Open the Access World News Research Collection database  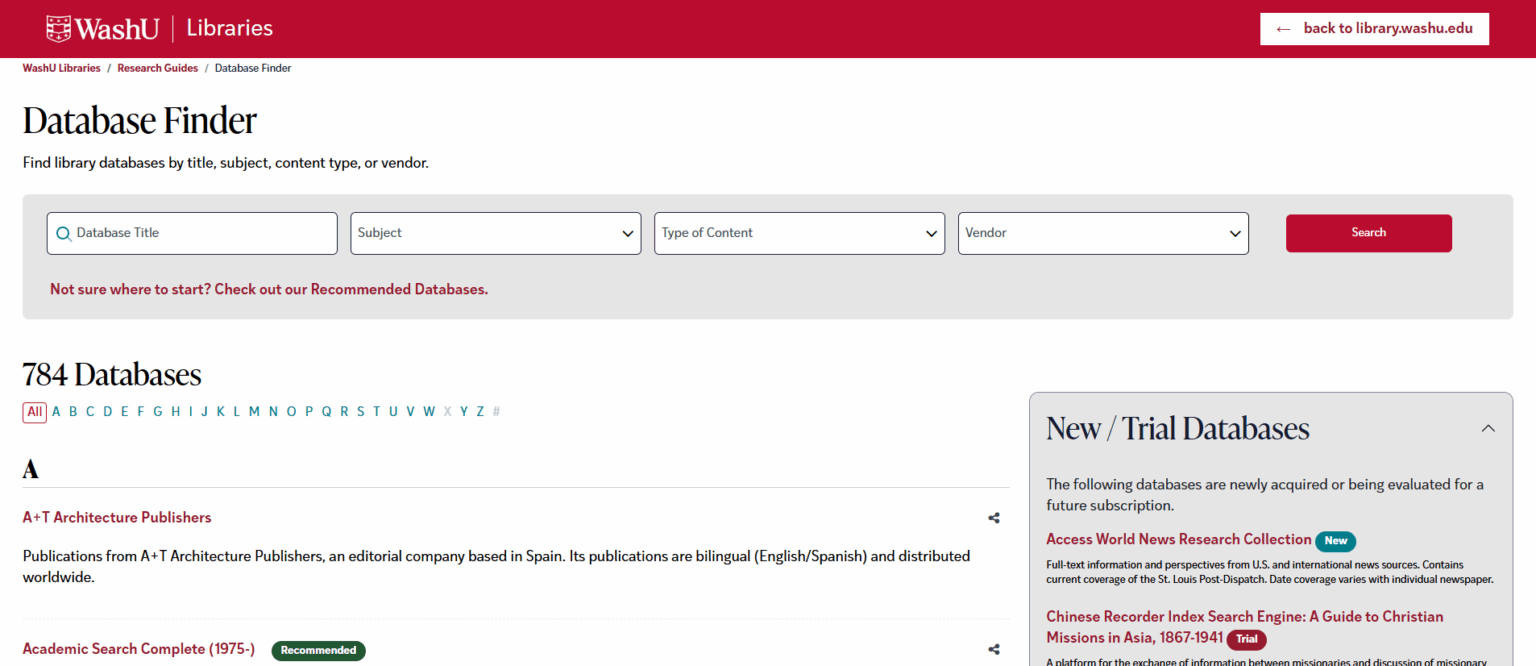1178,539
